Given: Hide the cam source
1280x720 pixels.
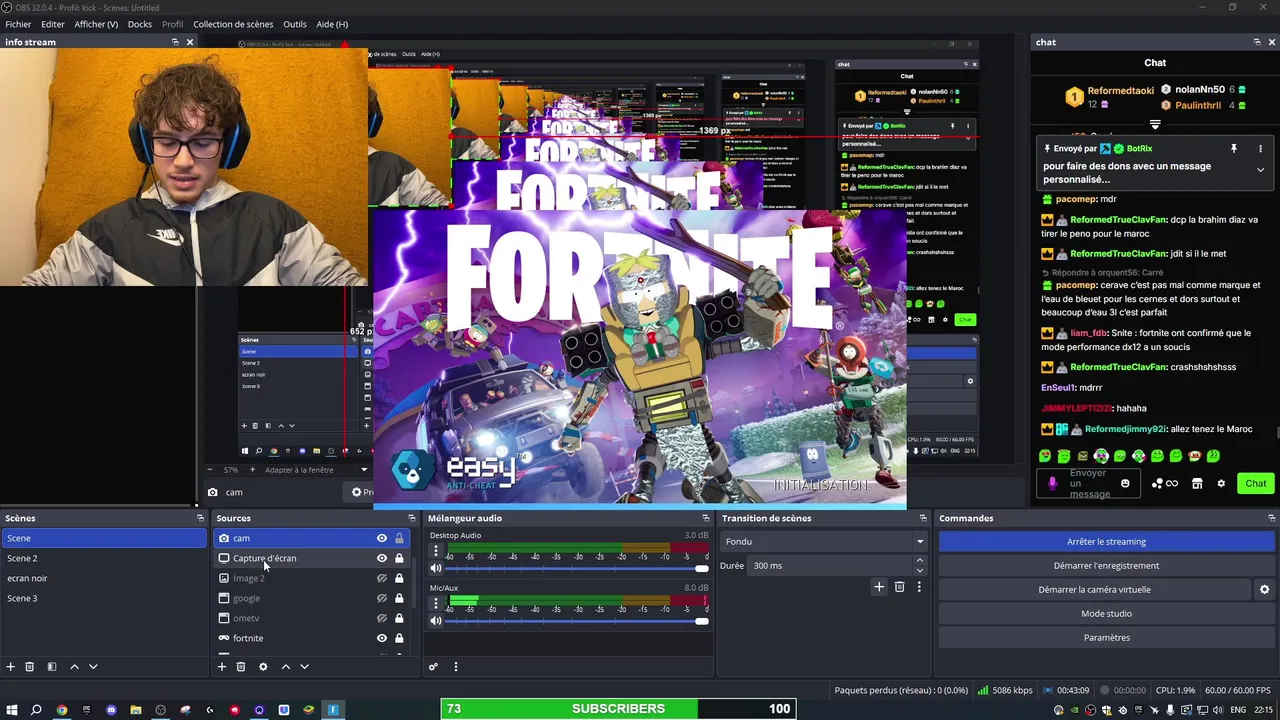Looking at the screenshot, I should (x=381, y=538).
